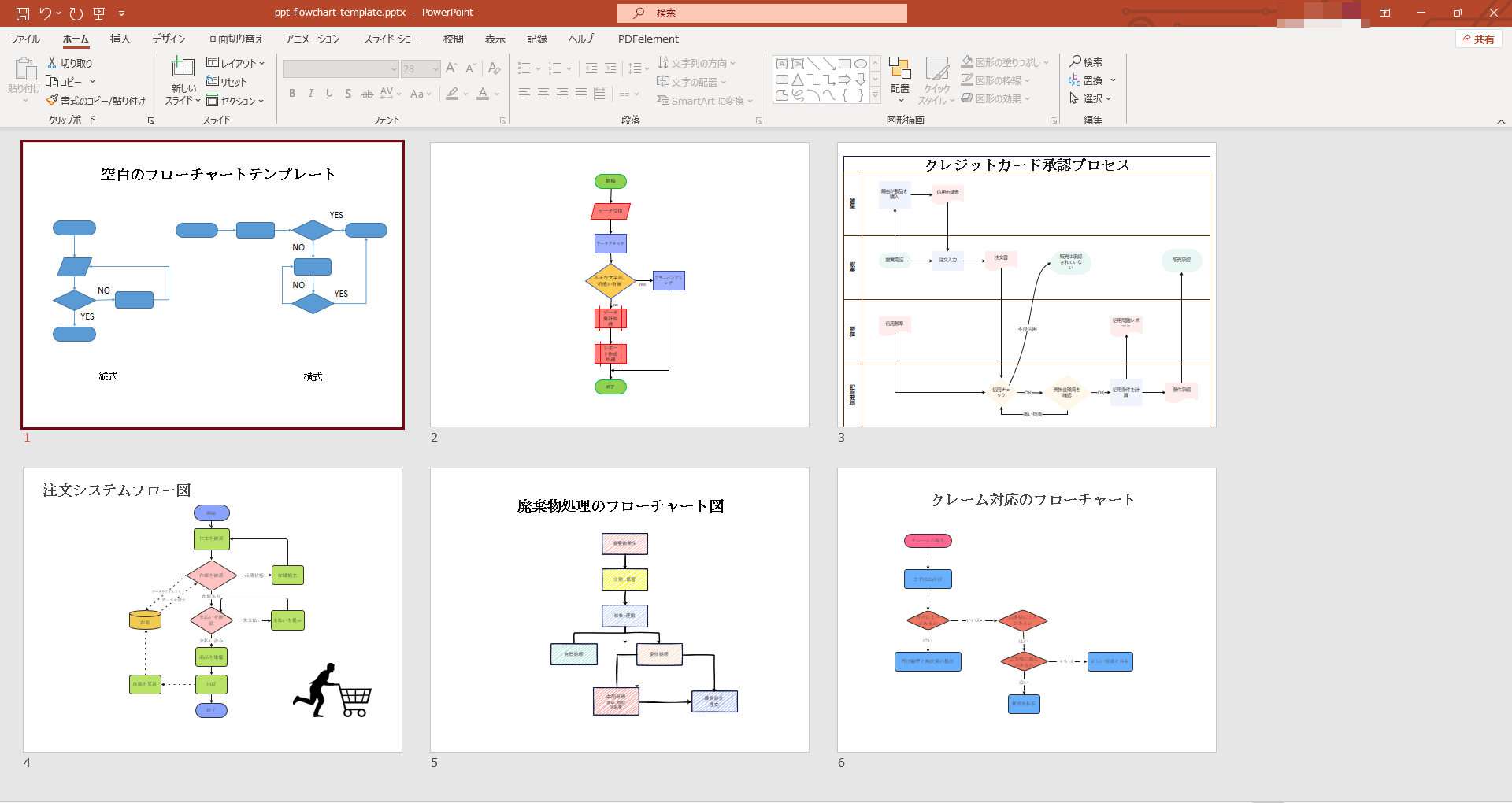Expand the Section (セクション) dropdown
The width and height of the screenshot is (1512, 803).
[x=235, y=101]
